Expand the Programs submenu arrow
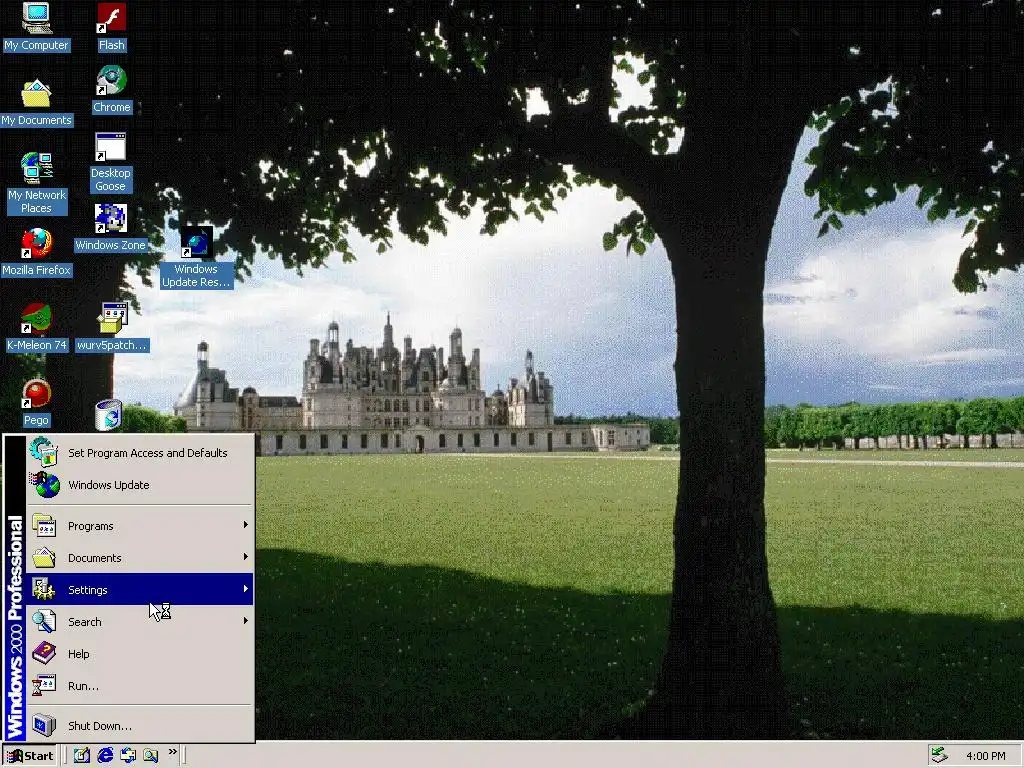1024x768 pixels. point(246,525)
